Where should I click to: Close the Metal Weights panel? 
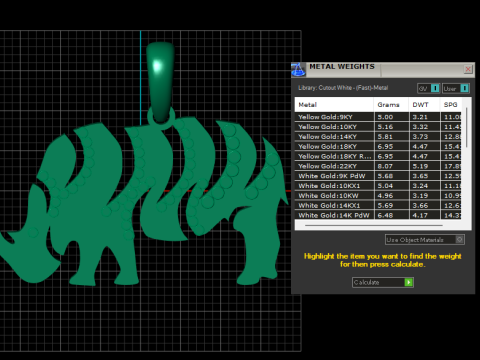click(x=468, y=69)
